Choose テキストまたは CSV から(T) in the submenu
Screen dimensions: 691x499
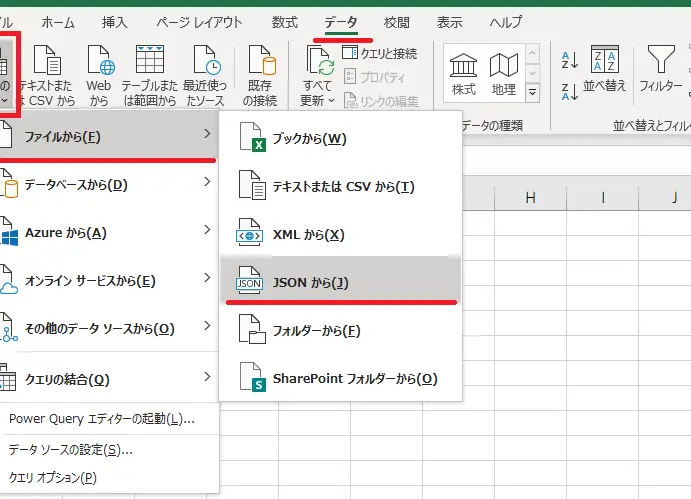341,186
